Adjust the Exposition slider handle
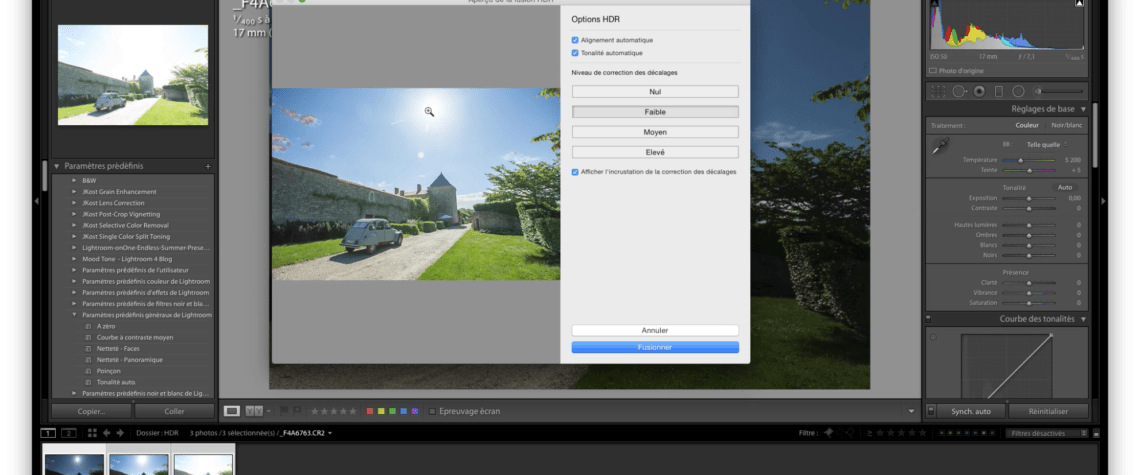This screenshot has height=475, width=1140. [1028, 198]
